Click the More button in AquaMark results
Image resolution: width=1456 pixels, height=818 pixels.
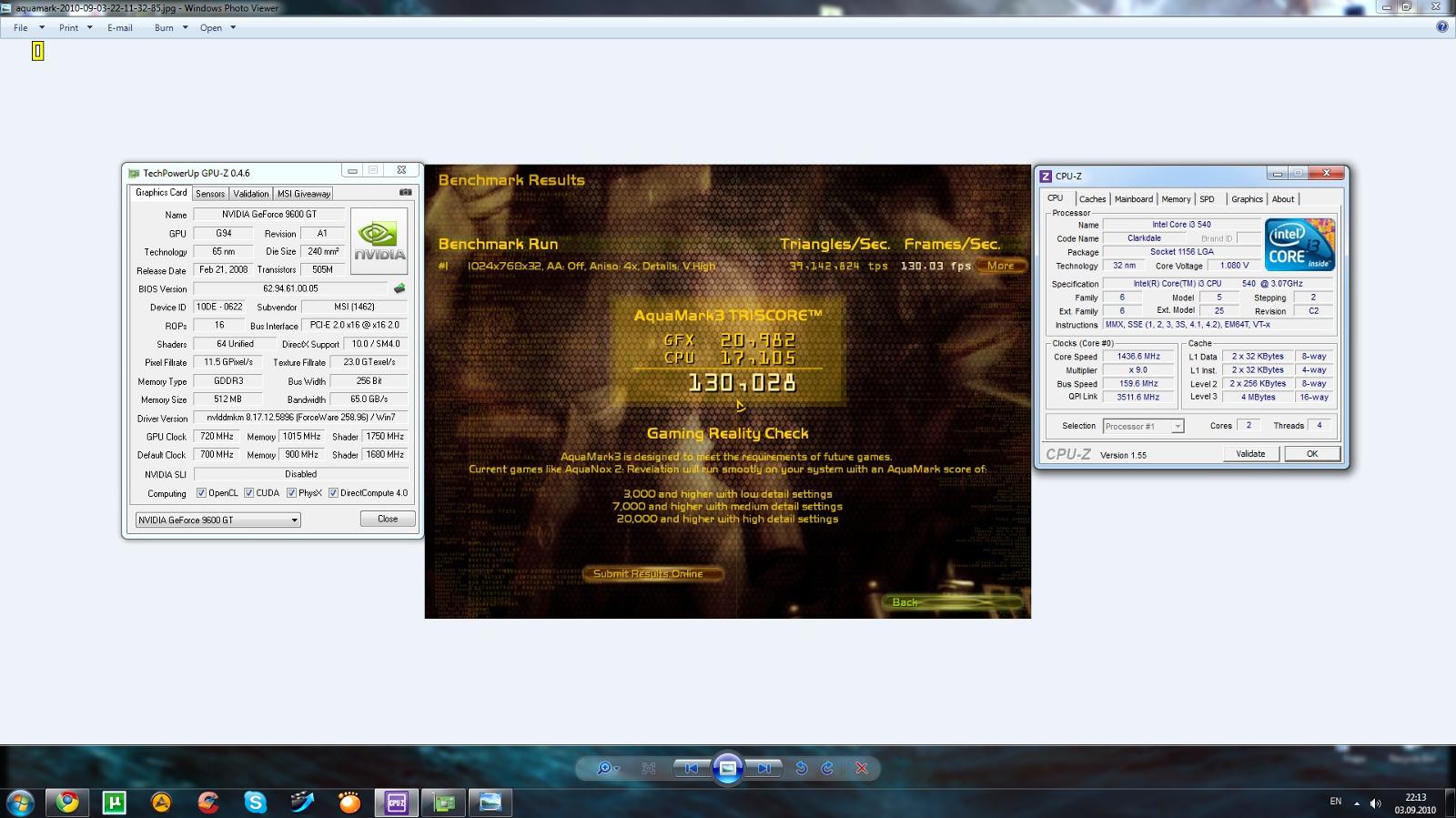click(x=1000, y=266)
